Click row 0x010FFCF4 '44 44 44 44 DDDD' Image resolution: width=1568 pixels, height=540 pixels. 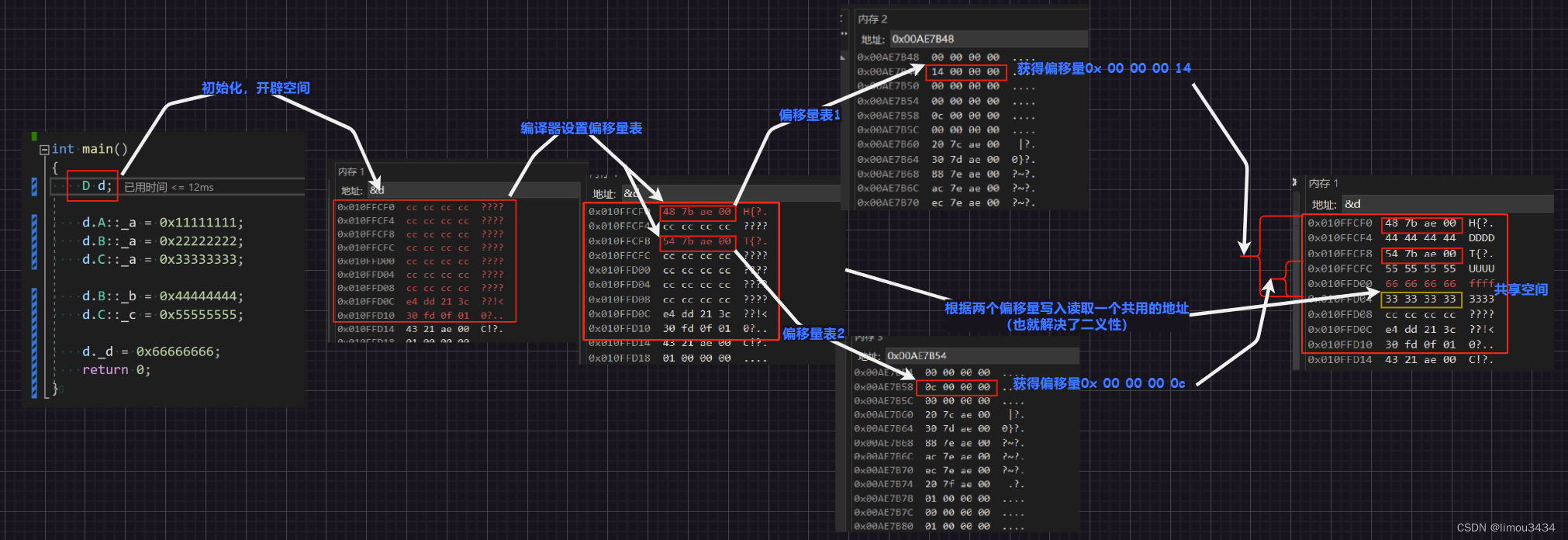[x=1400, y=238]
